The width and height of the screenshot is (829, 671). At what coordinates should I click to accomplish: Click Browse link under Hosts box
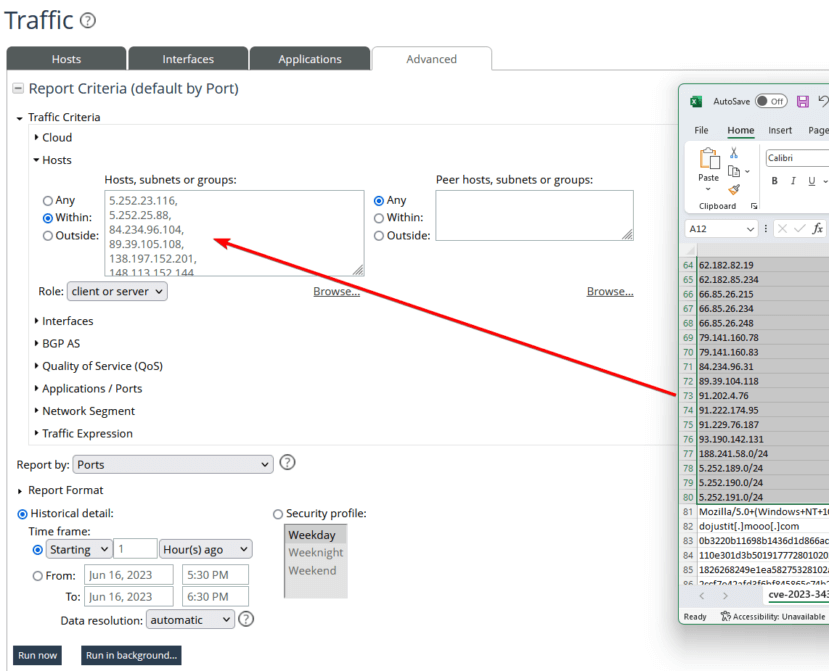[x=336, y=291]
